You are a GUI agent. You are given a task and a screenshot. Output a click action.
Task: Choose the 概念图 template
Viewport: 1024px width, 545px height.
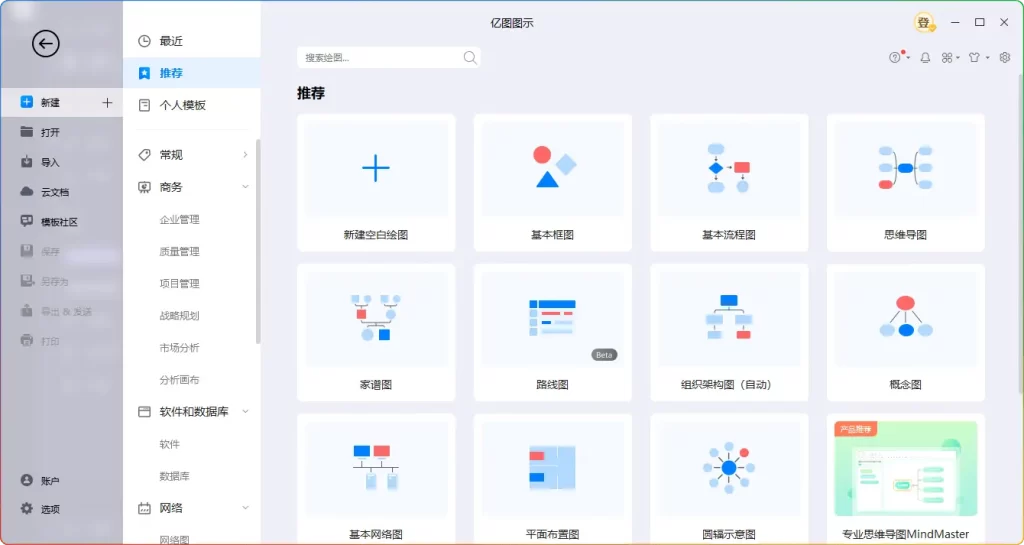tap(906, 333)
